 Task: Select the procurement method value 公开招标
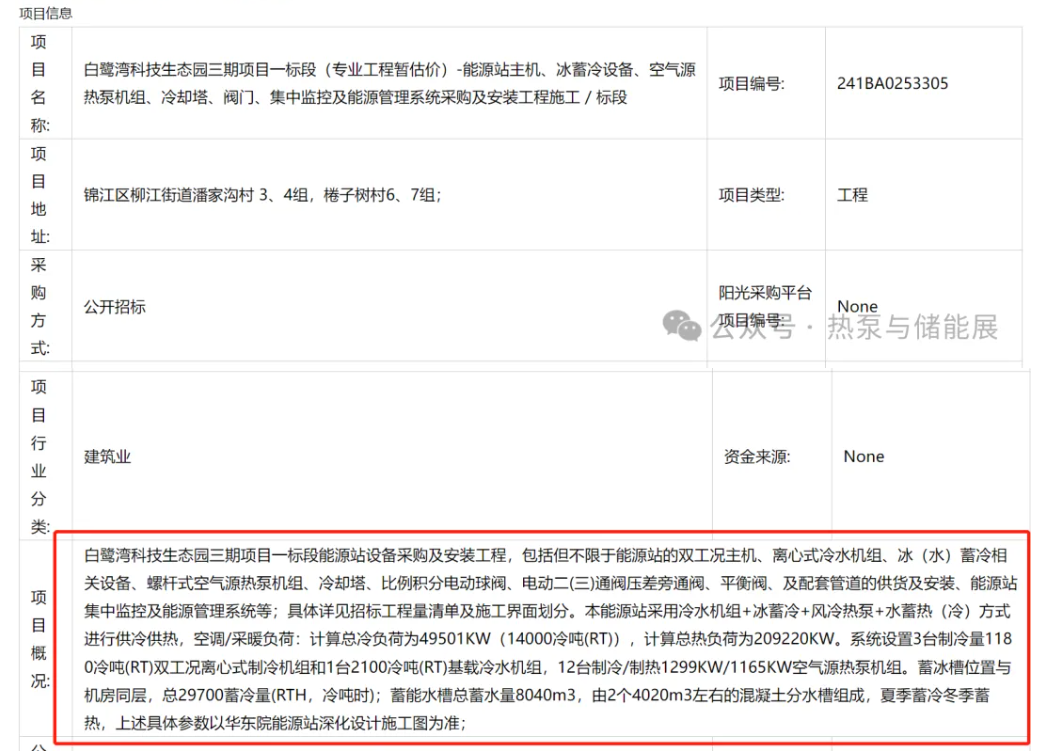tap(114, 307)
